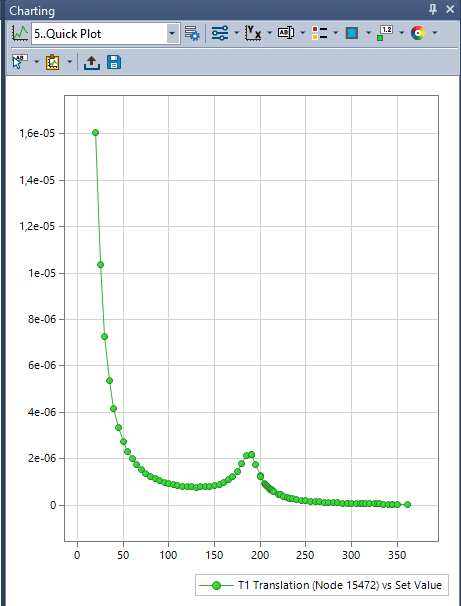The image size is (461, 606).
Task: Click the 150 x-axis label
Action: pyautogui.click(x=214, y=555)
